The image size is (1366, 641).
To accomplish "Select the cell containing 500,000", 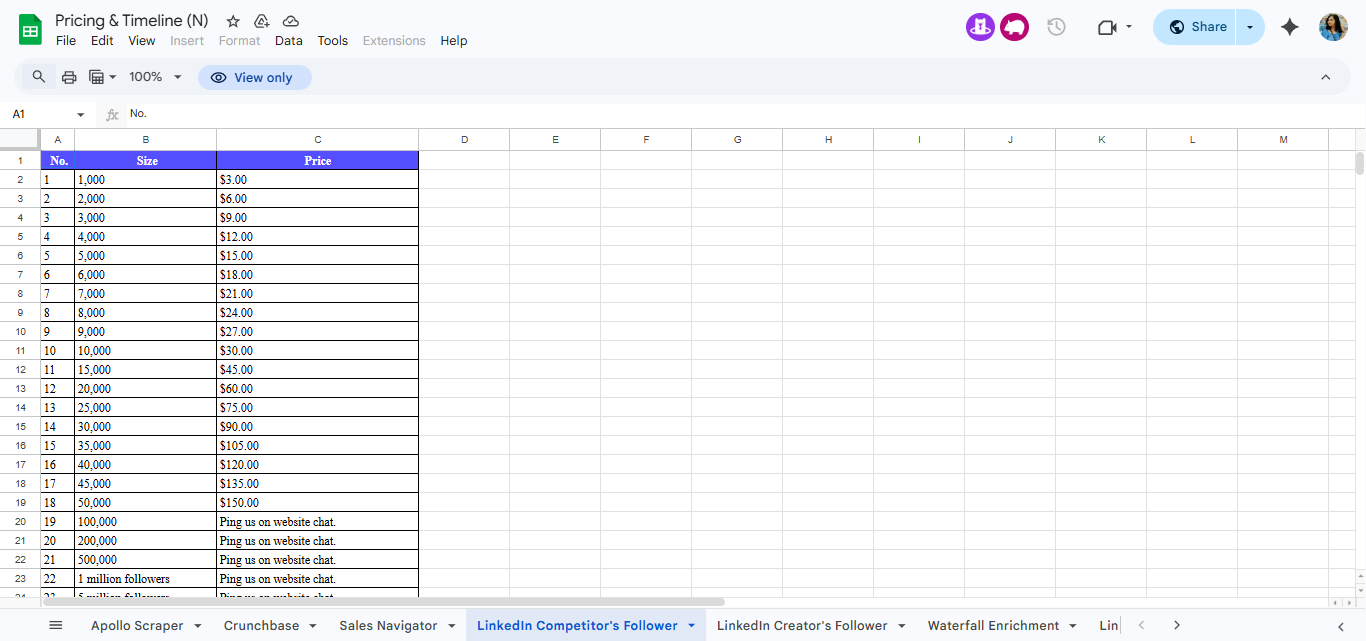I will click(146, 560).
